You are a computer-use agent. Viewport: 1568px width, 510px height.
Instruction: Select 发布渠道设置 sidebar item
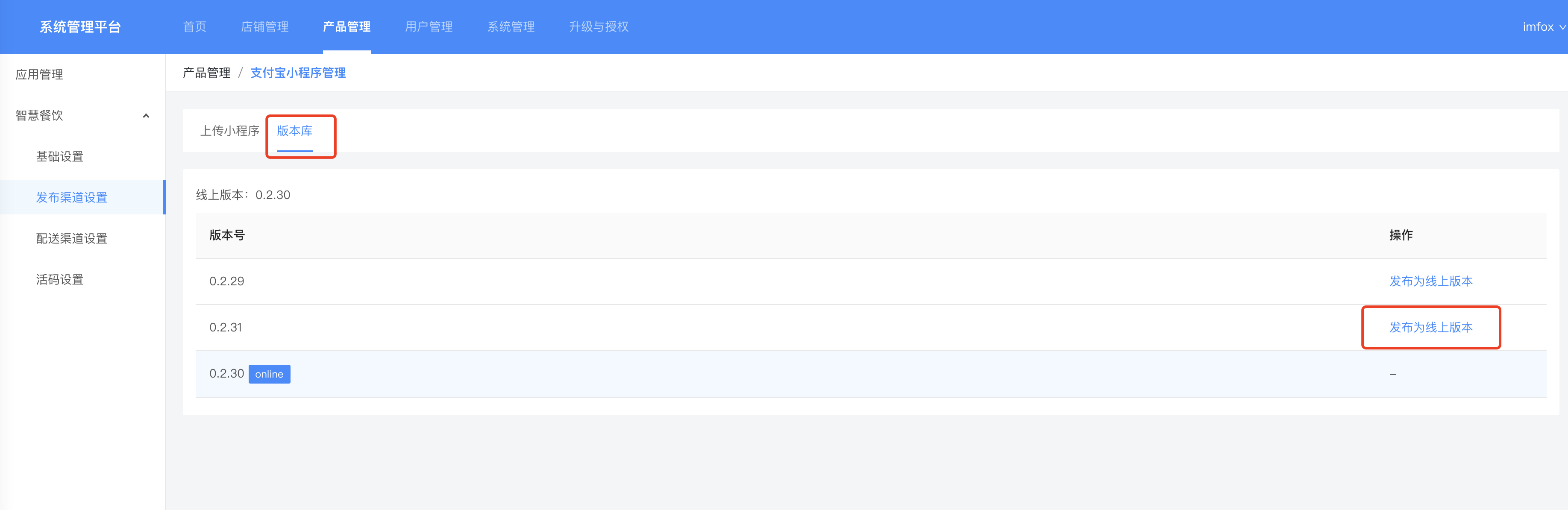71,197
